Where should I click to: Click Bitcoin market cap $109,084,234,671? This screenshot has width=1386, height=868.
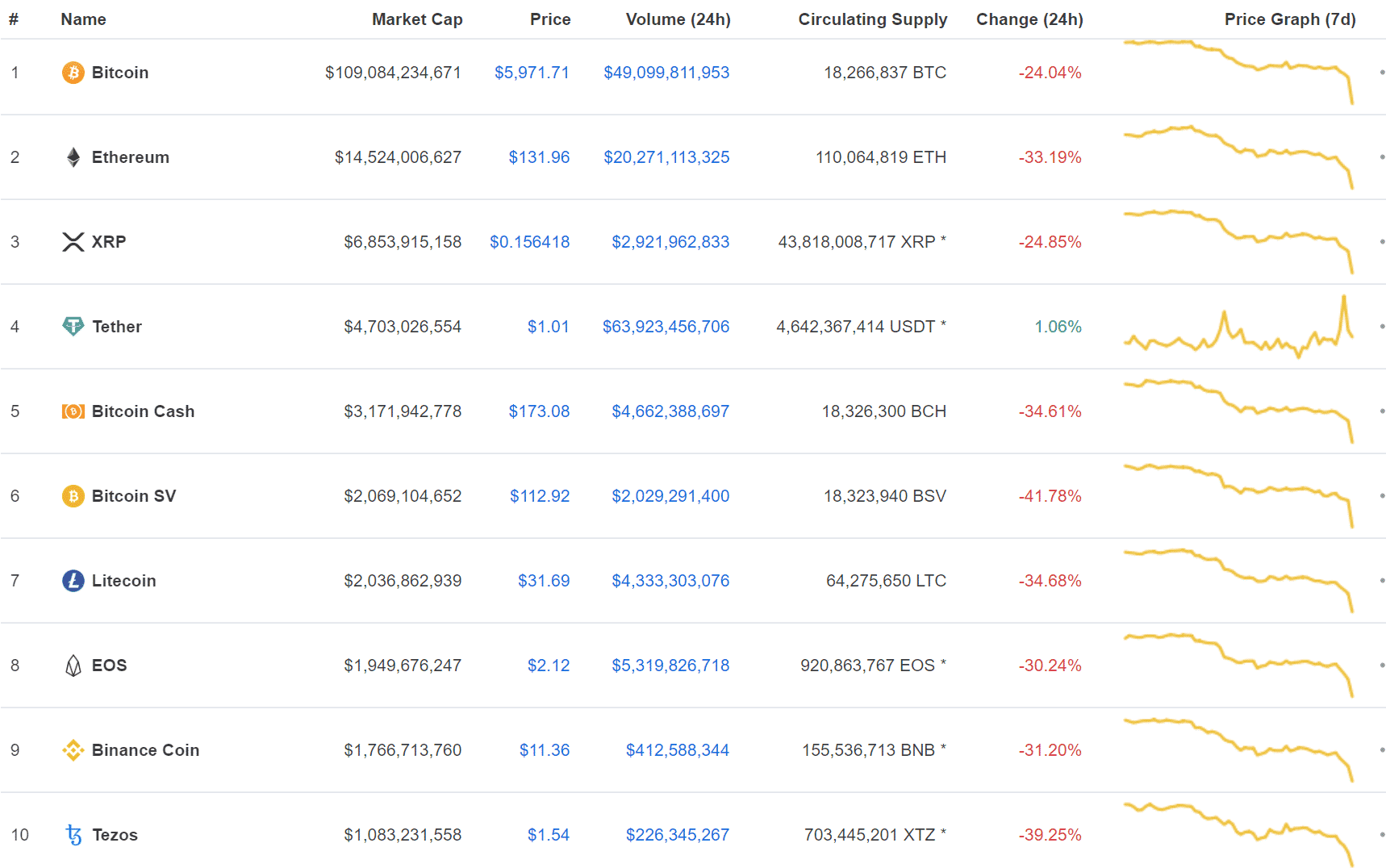click(x=393, y=73)
